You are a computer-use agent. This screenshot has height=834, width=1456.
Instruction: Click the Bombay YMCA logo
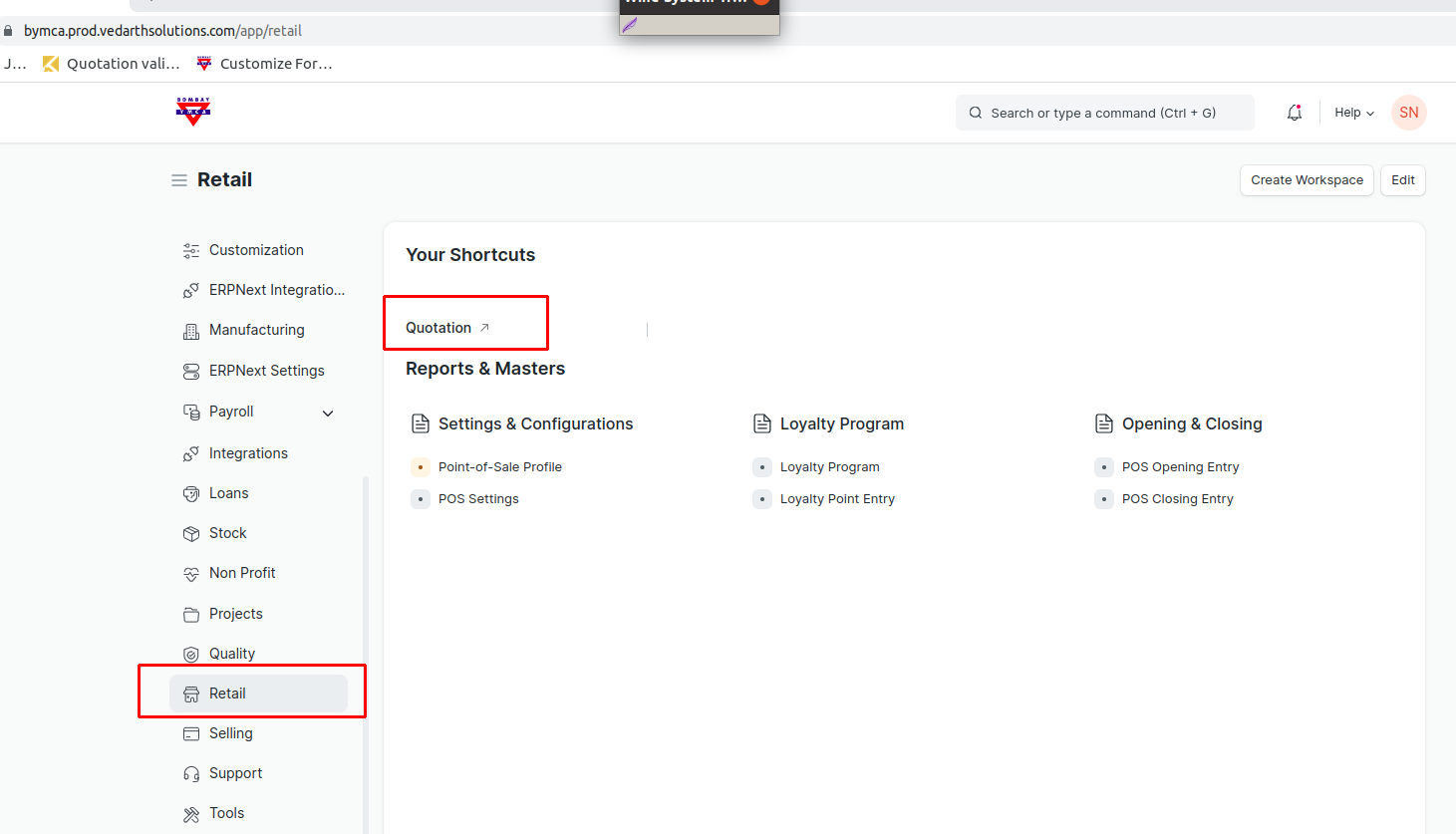(192, 112)
